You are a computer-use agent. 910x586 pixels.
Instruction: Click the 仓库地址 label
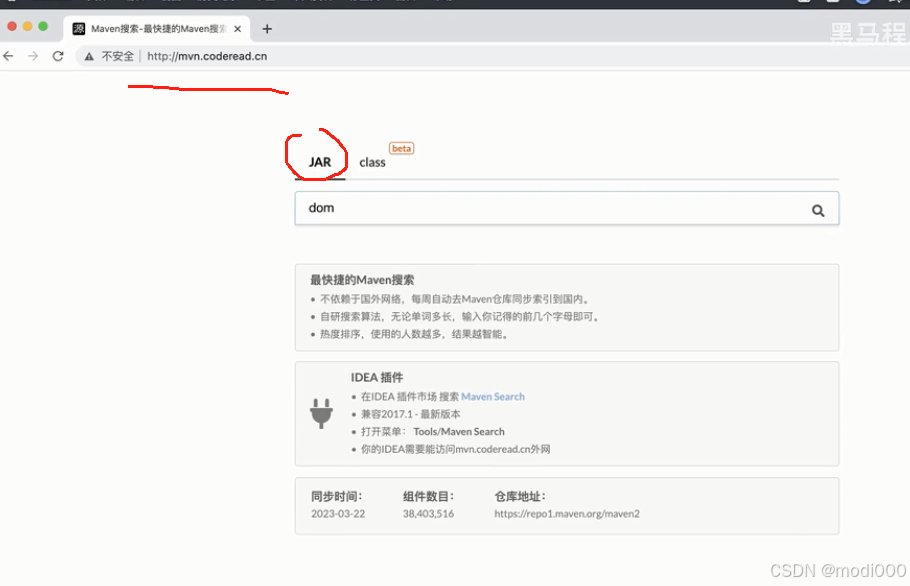520,497
